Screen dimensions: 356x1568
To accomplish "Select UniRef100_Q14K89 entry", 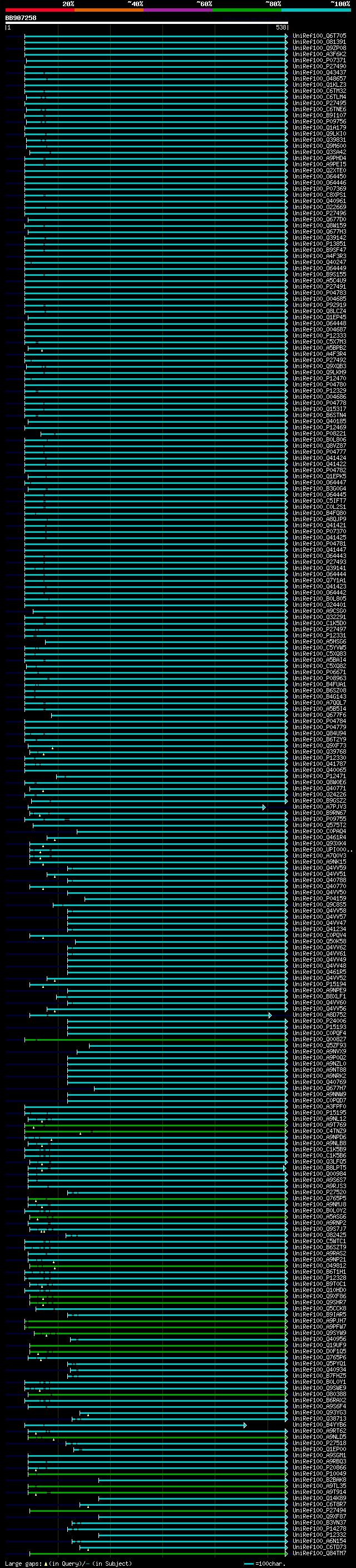I will (x=319, y=1498).
